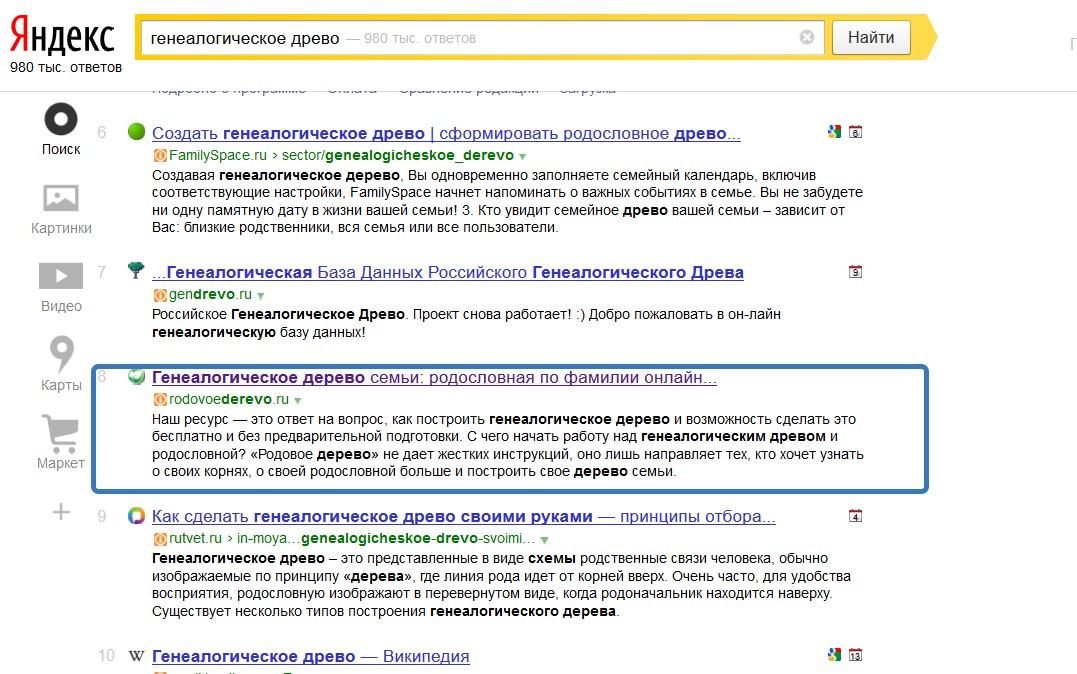Click the Найти search button

(x=871, y=38)
